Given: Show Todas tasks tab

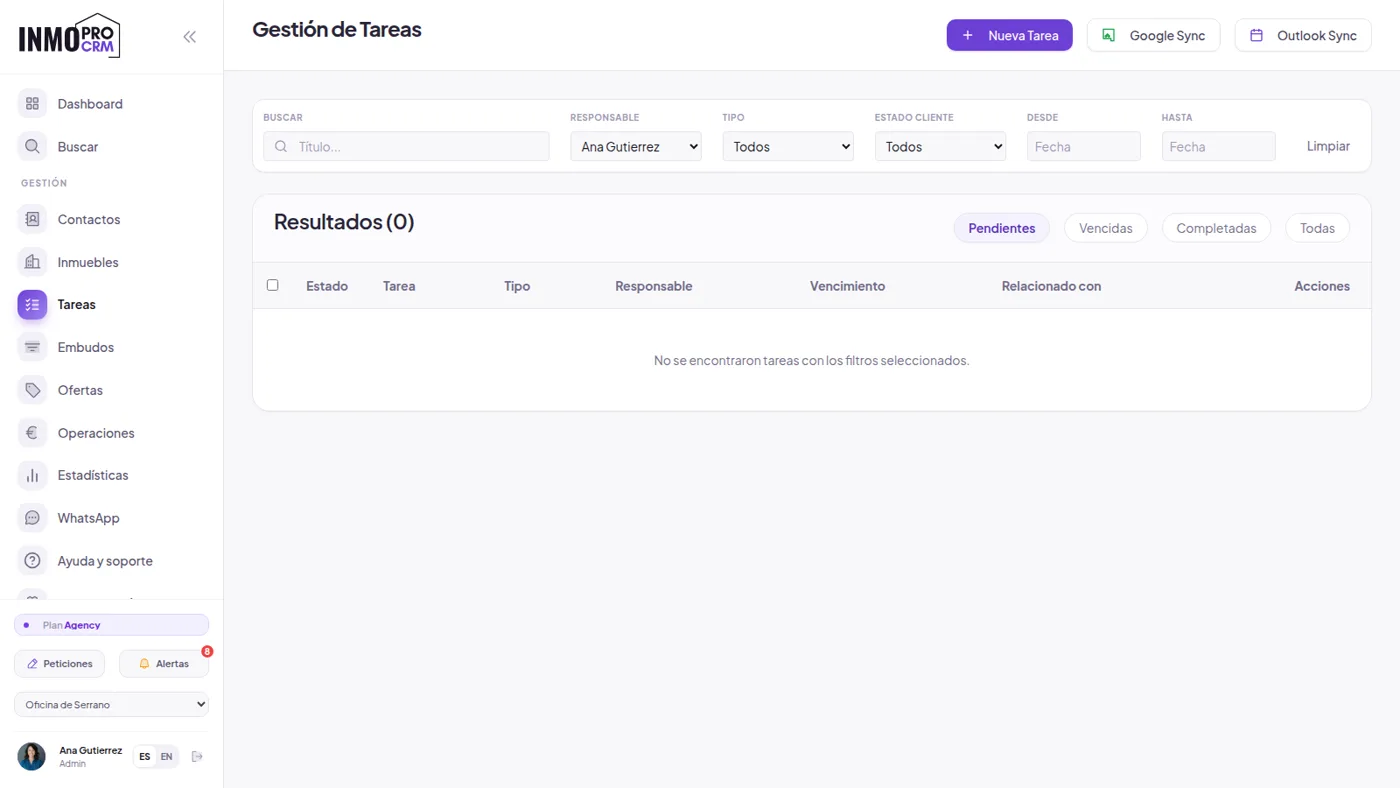Looking at the screenshot, I should point(1317,228).
